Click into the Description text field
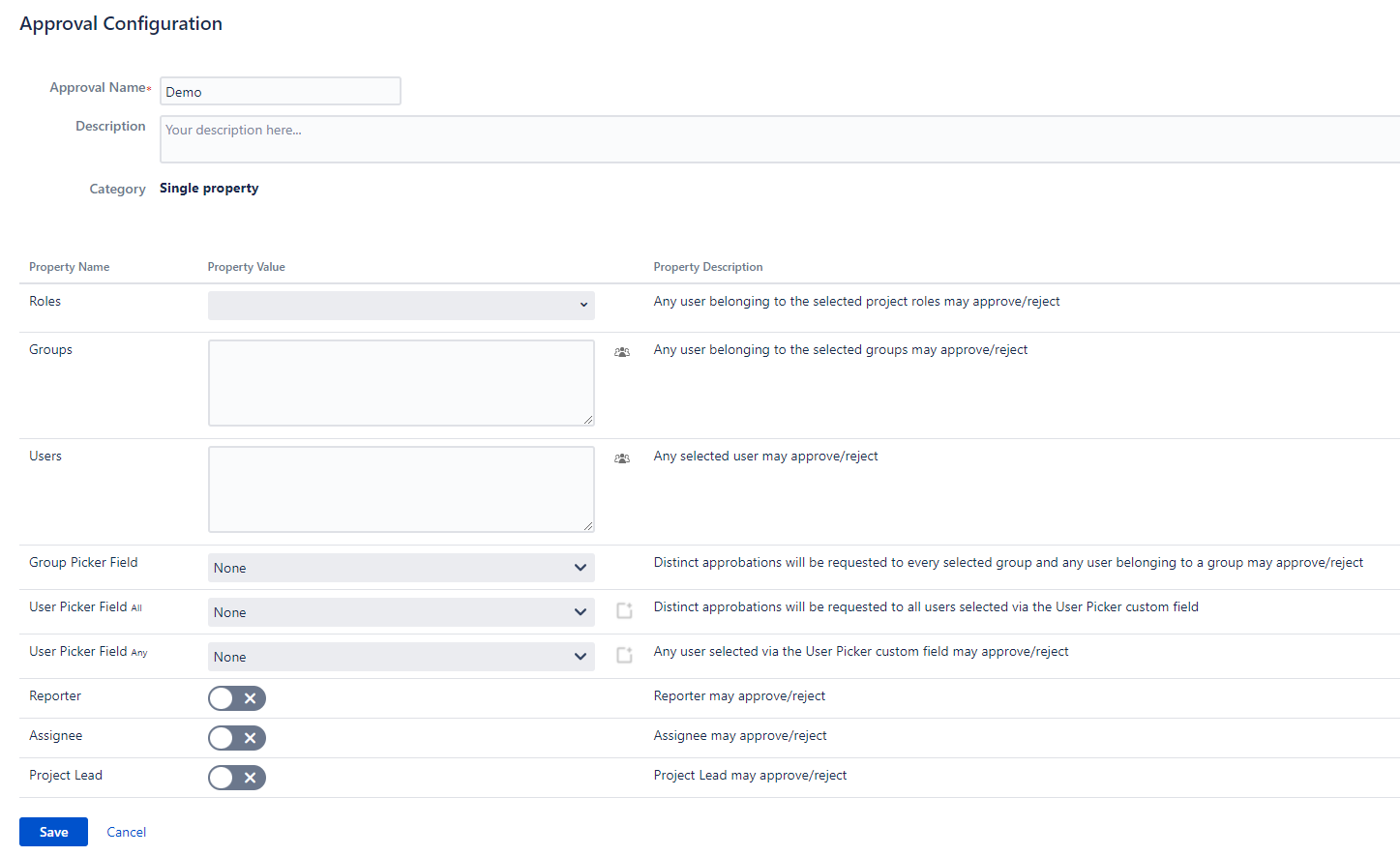The height and width of the screenshot is (856, 1400). pyautogui.click(x=774, y=139)
